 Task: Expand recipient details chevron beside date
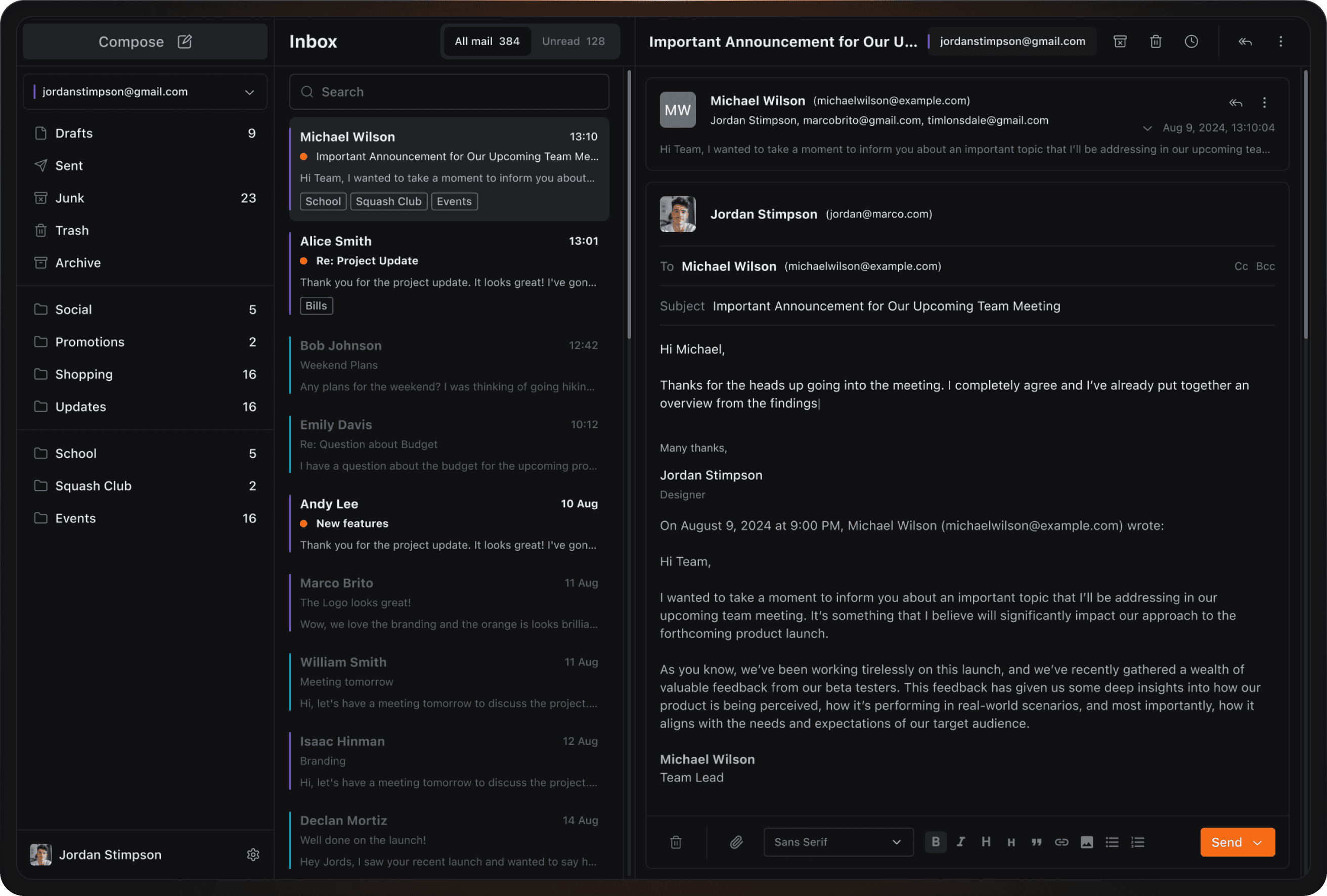(x=1146, y=128)
